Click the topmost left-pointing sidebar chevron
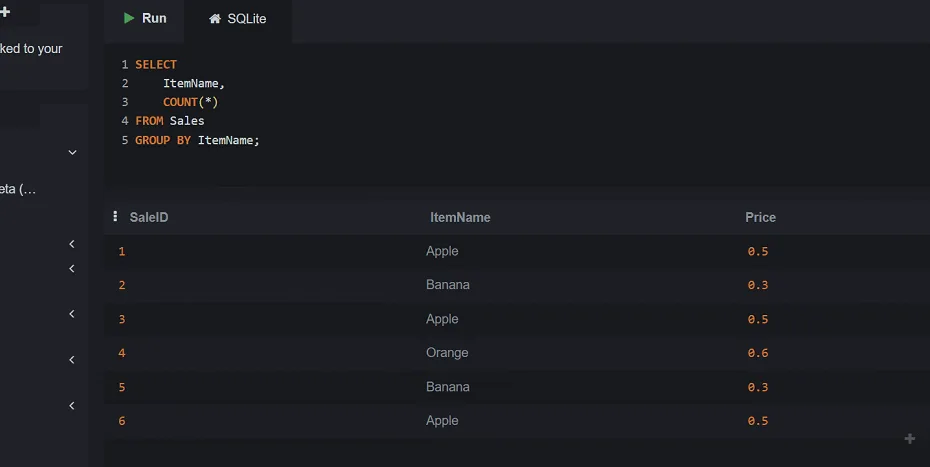 [x=72, y=244]
